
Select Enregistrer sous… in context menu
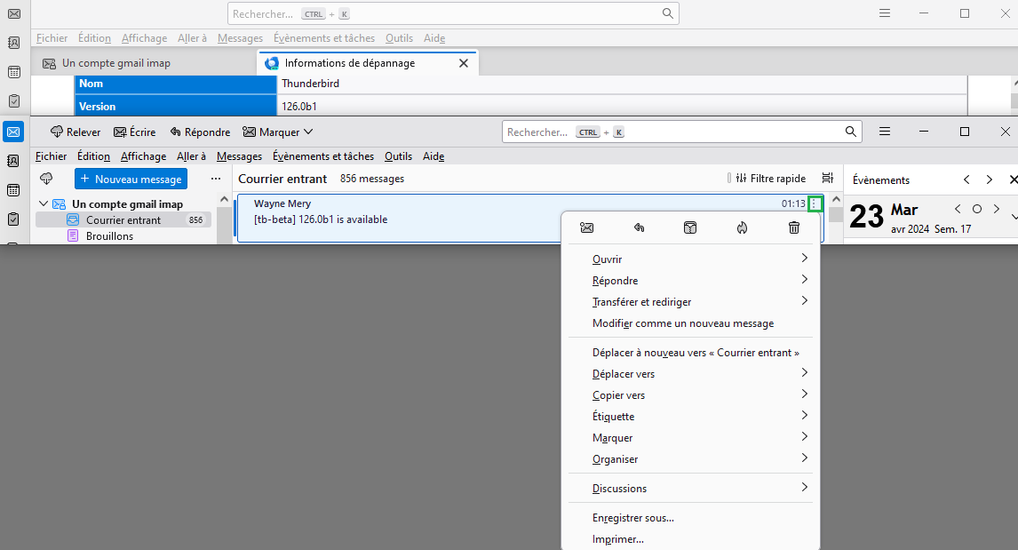pyautogui.click(x=633, y=518)
